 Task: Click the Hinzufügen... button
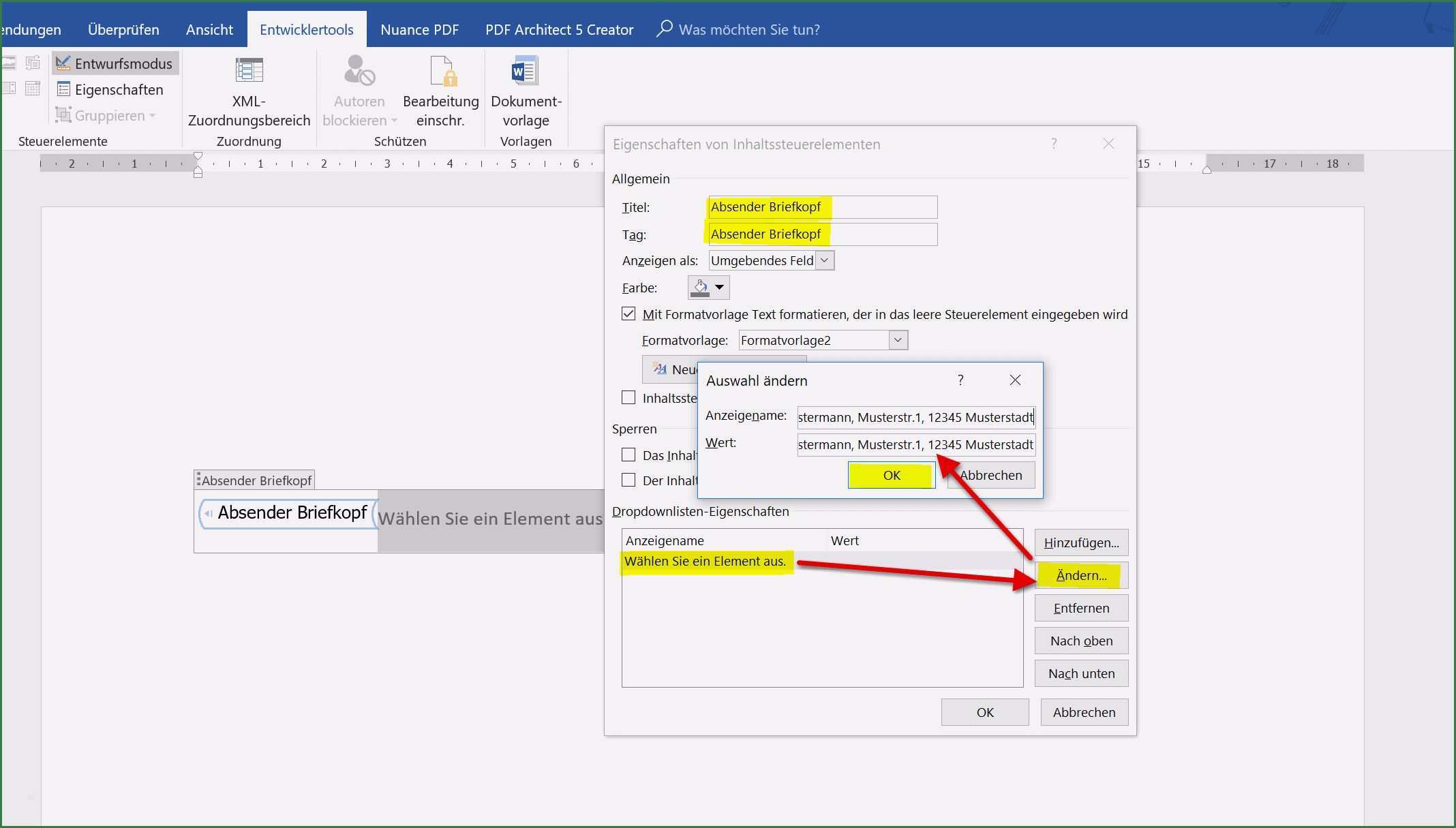[1080, 543]
